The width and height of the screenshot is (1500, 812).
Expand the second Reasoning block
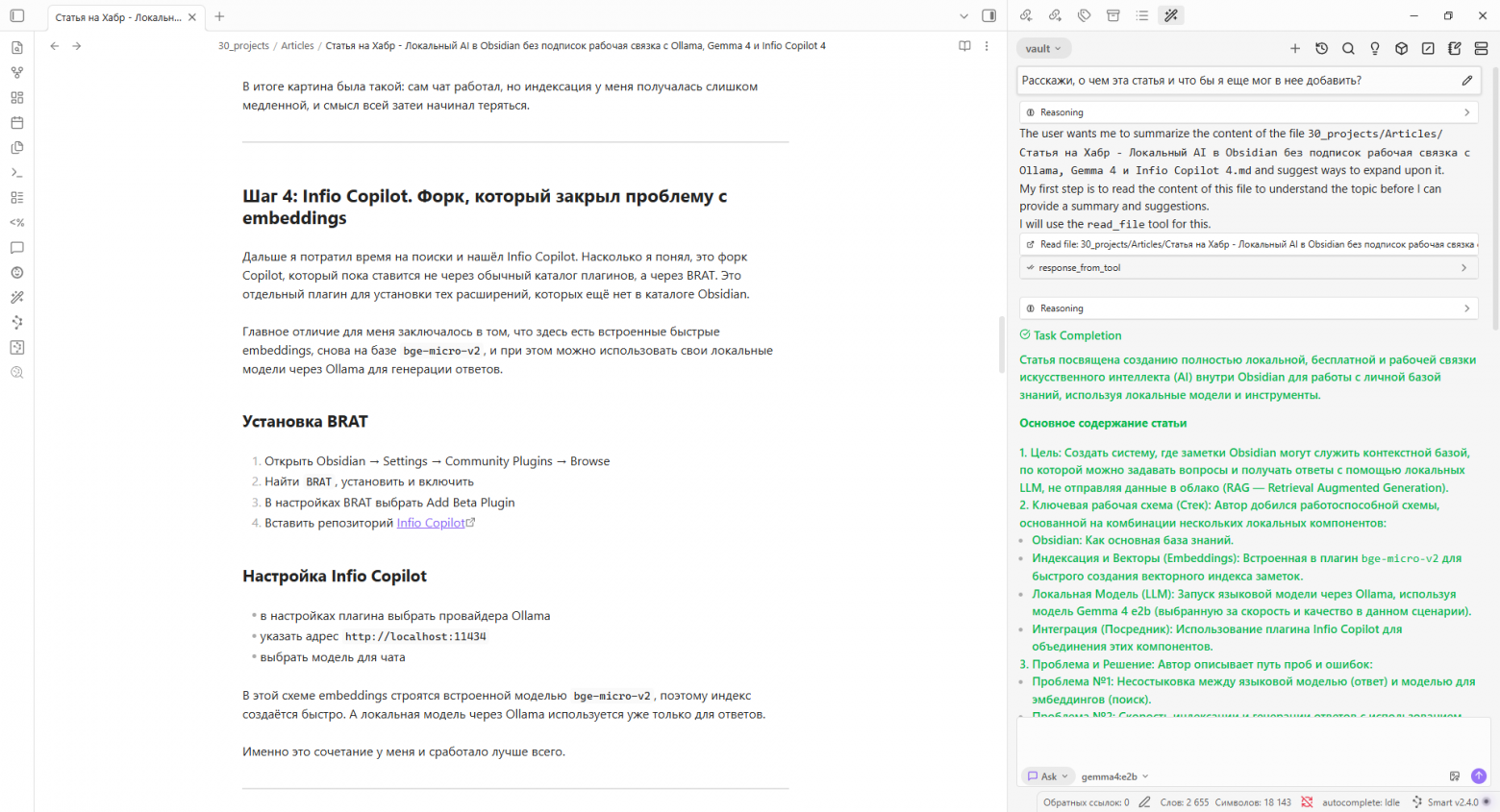tap(1248, 308)
